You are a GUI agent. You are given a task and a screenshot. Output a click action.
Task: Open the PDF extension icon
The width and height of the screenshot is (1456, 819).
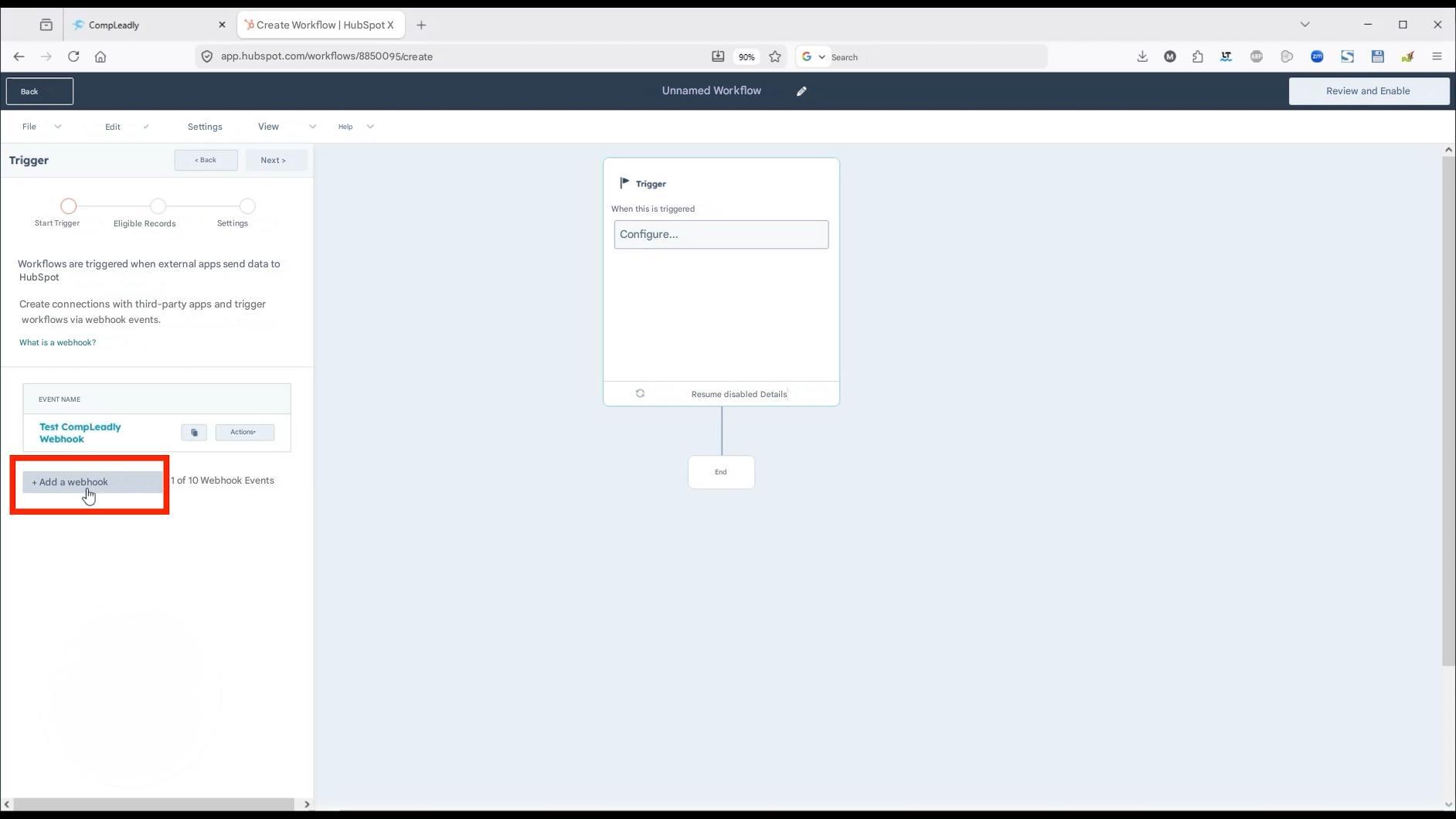(x=1407, y=56)
